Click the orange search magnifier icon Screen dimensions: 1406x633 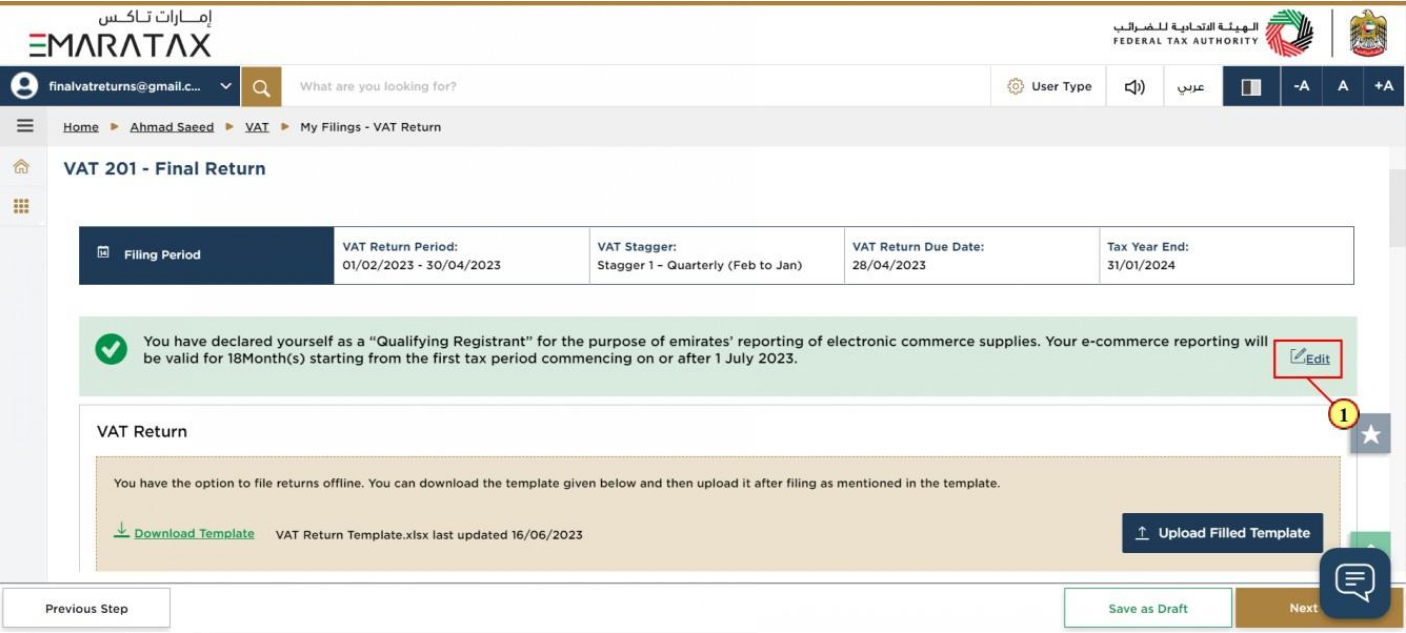click(261, 87)
